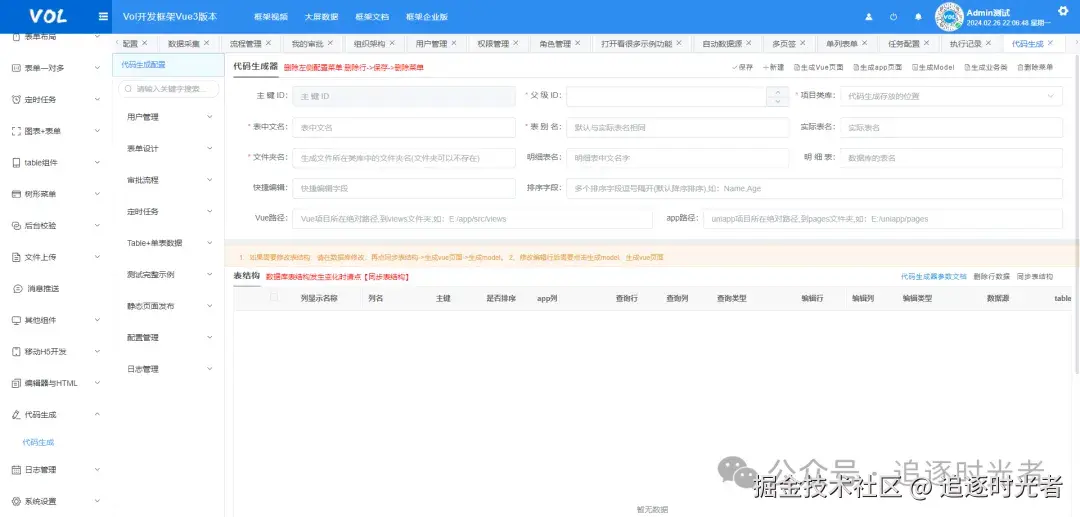Click the 代码生成 pencil icon in left menu

[17, 415]
